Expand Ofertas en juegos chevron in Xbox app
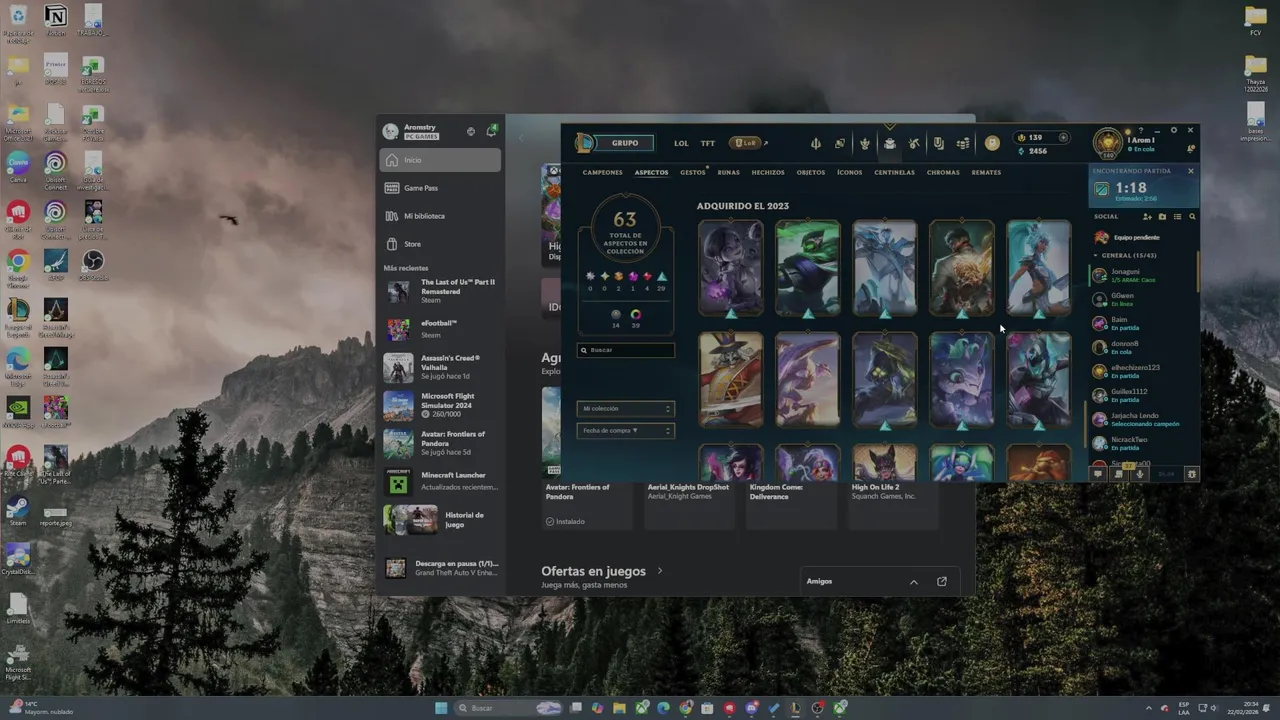1280x720 pixels. click(659, 571)
